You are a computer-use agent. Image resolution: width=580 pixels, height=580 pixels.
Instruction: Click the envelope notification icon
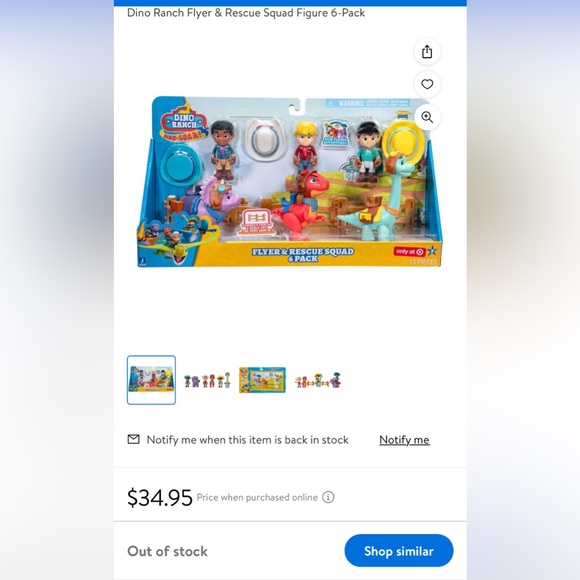[x=134, y=439]
